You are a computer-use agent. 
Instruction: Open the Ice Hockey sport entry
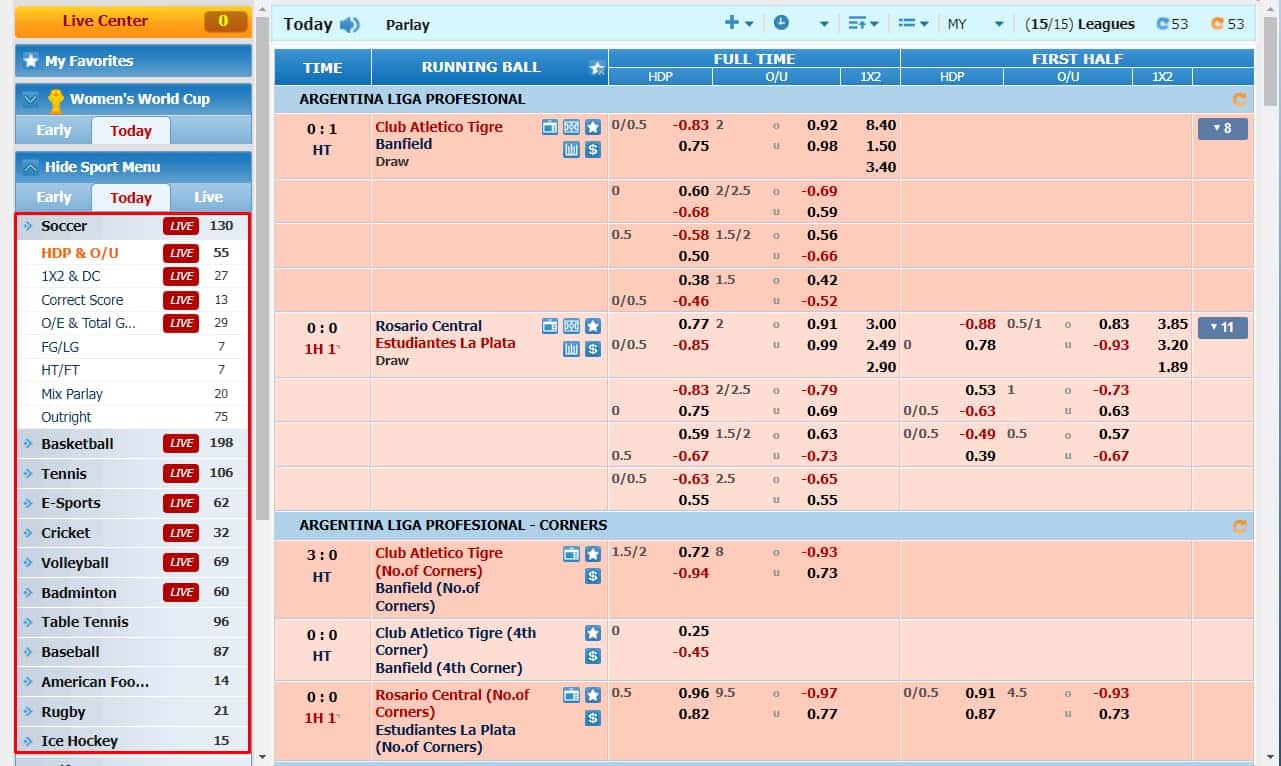pos(132,741)
